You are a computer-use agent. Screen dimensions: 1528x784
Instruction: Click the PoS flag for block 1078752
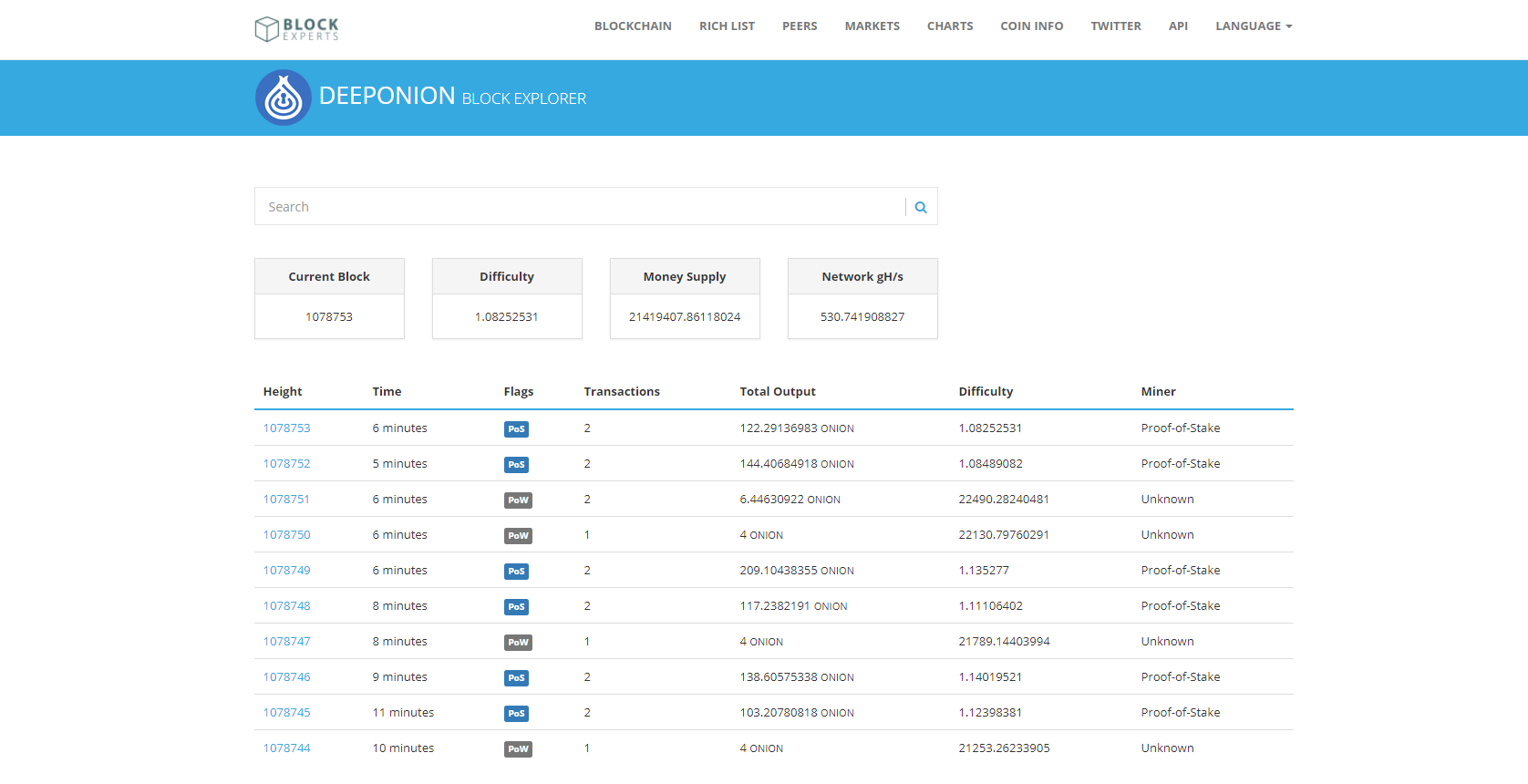pos(516,464)
